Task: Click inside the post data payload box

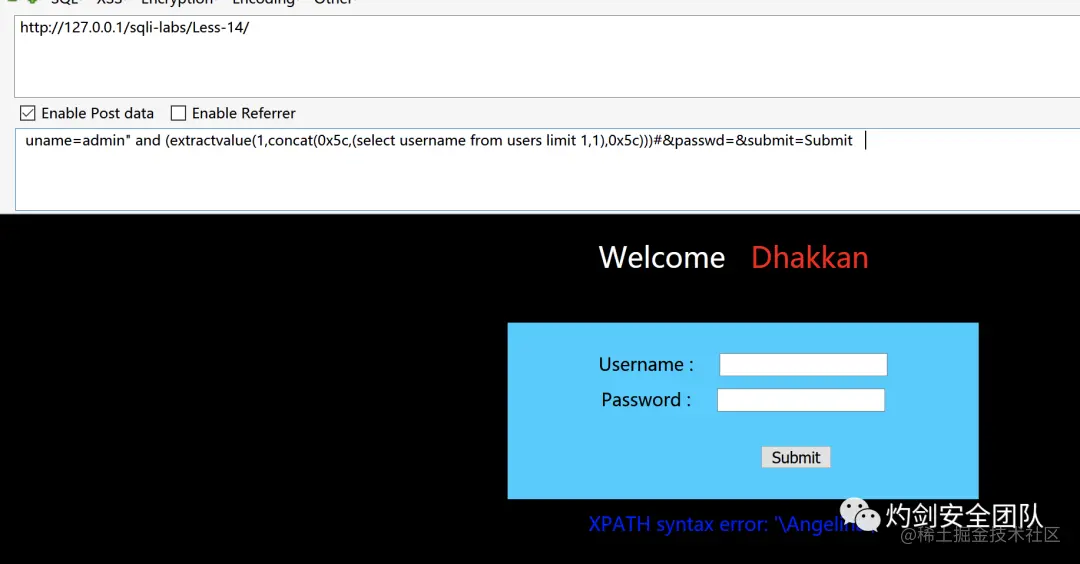Action: 548,169
